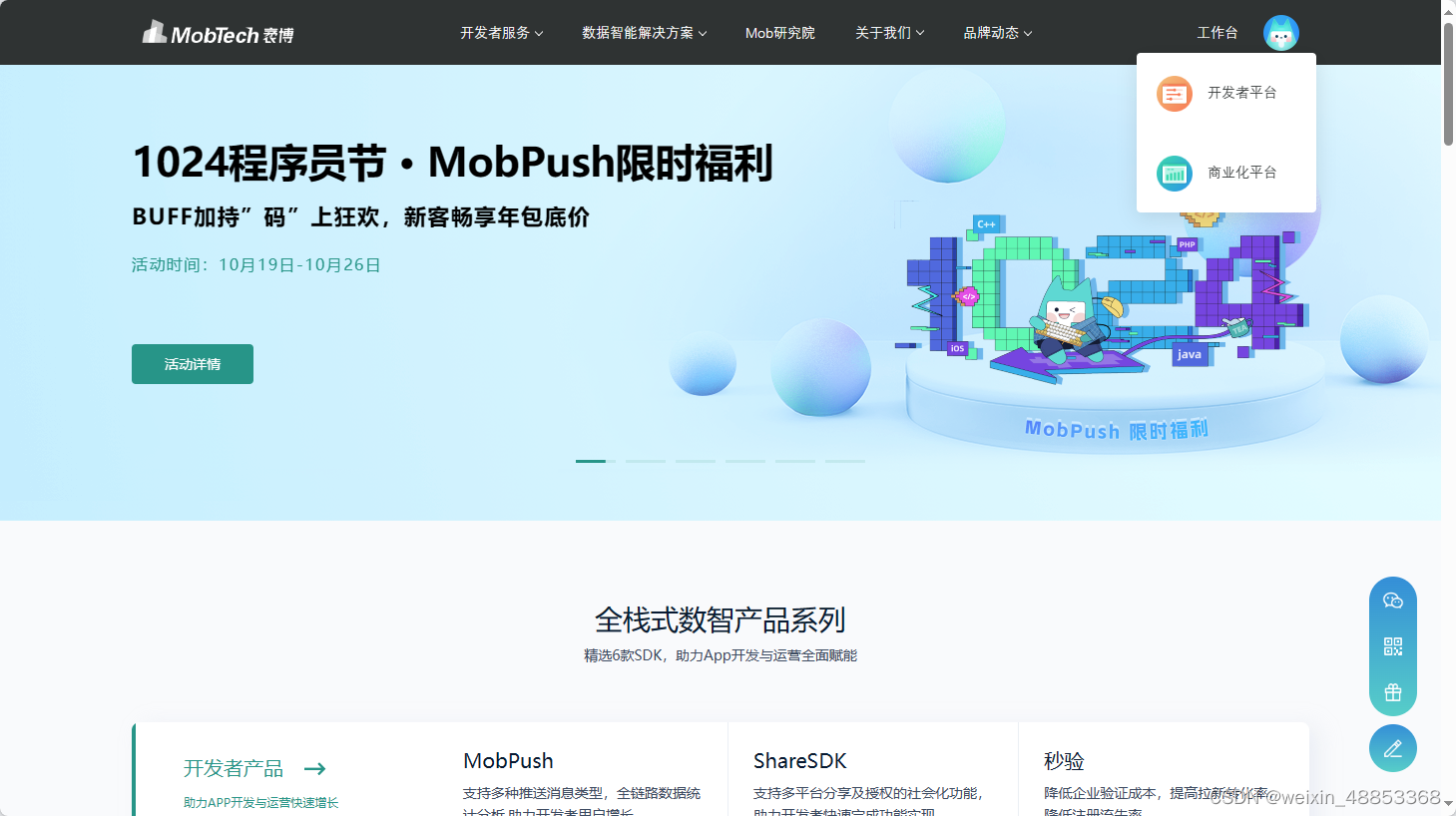The width and height of the screenshot is (1456, 816).
Task: Click the arrow next to 开发者产品
Action: tap(315, 768)
